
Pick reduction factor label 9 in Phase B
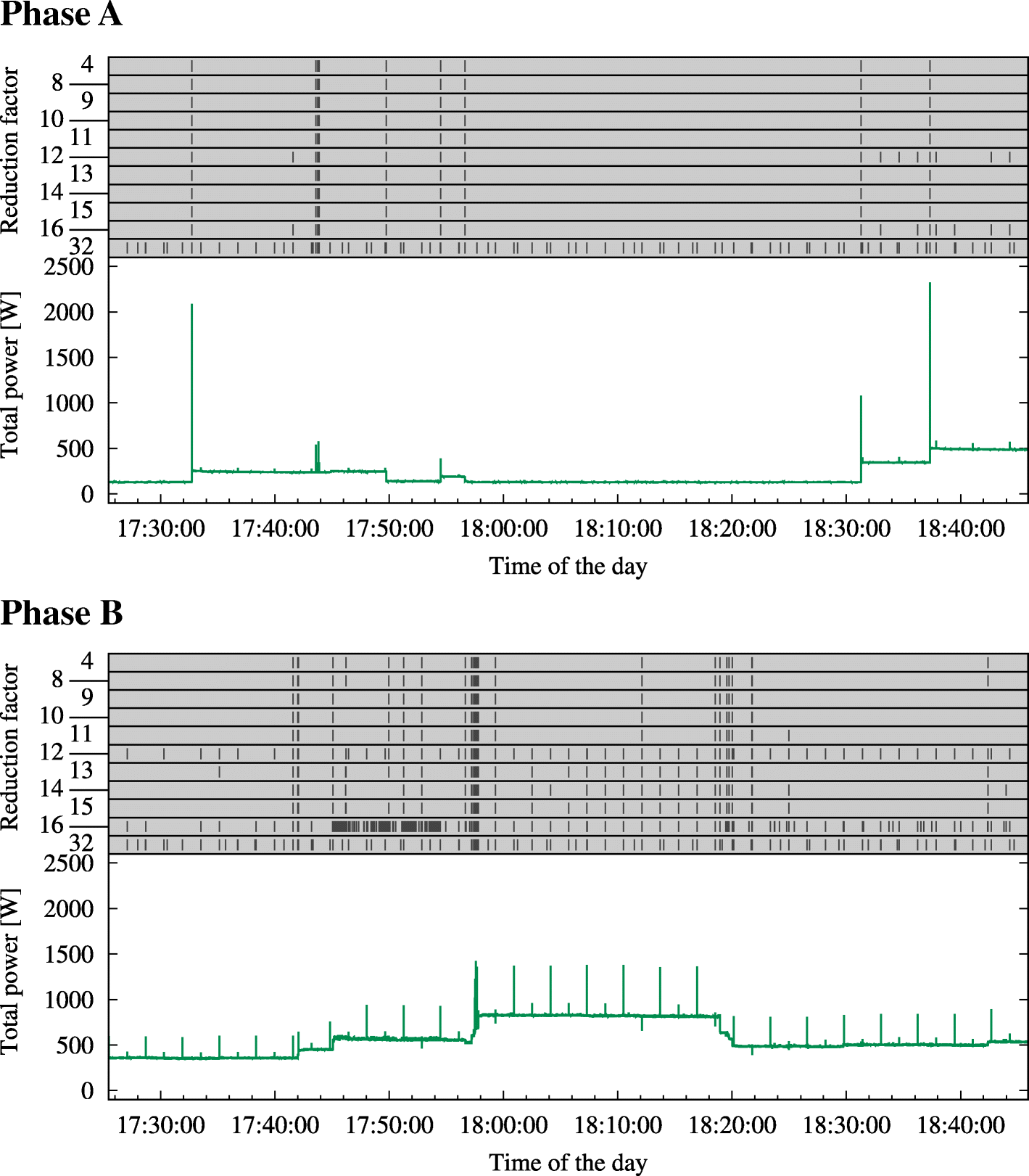87,697
